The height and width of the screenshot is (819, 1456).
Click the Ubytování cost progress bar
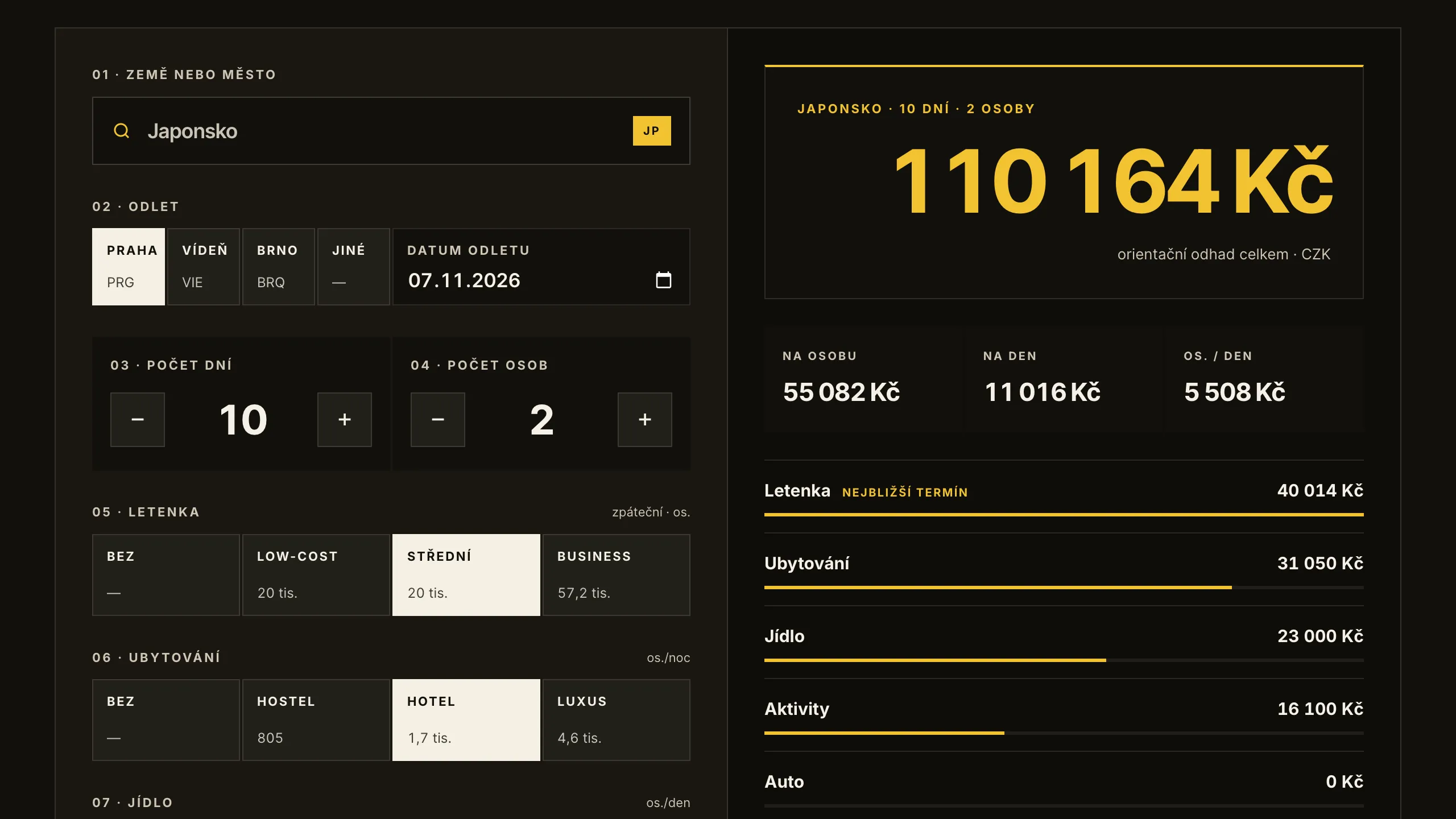[1064, 588]
